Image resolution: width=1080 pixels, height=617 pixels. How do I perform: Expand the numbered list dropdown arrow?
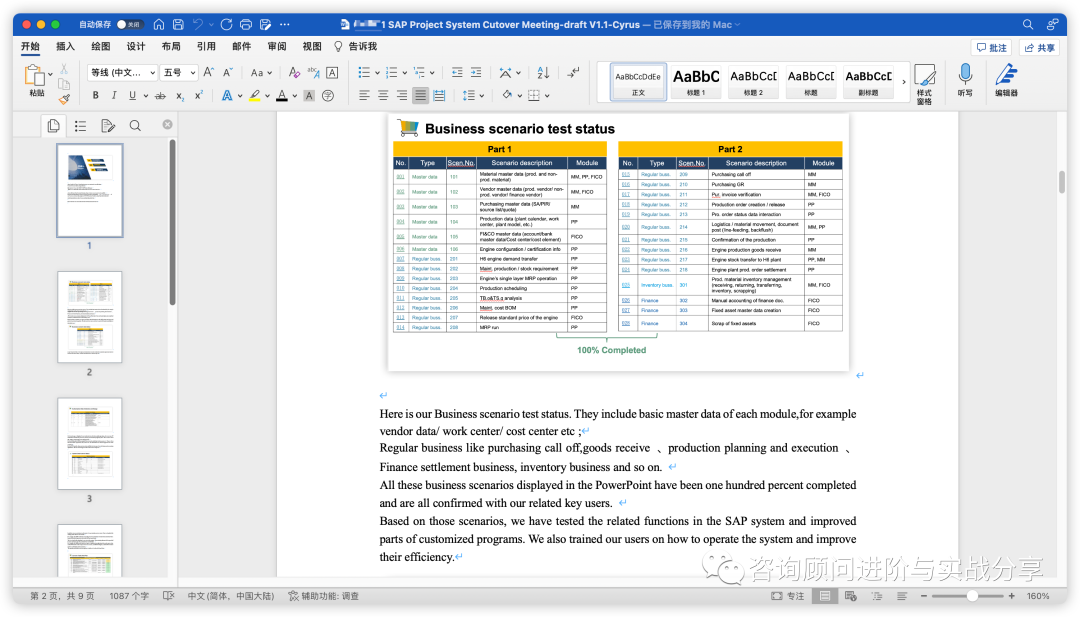404,73
